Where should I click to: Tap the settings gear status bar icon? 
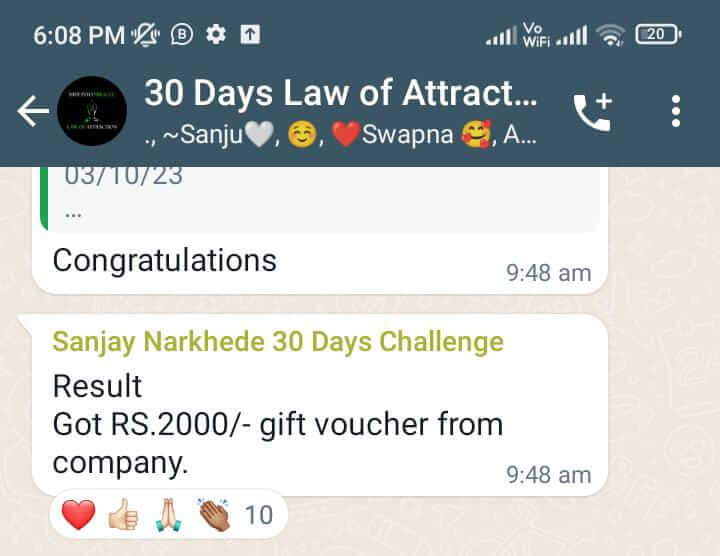[216, 34]
